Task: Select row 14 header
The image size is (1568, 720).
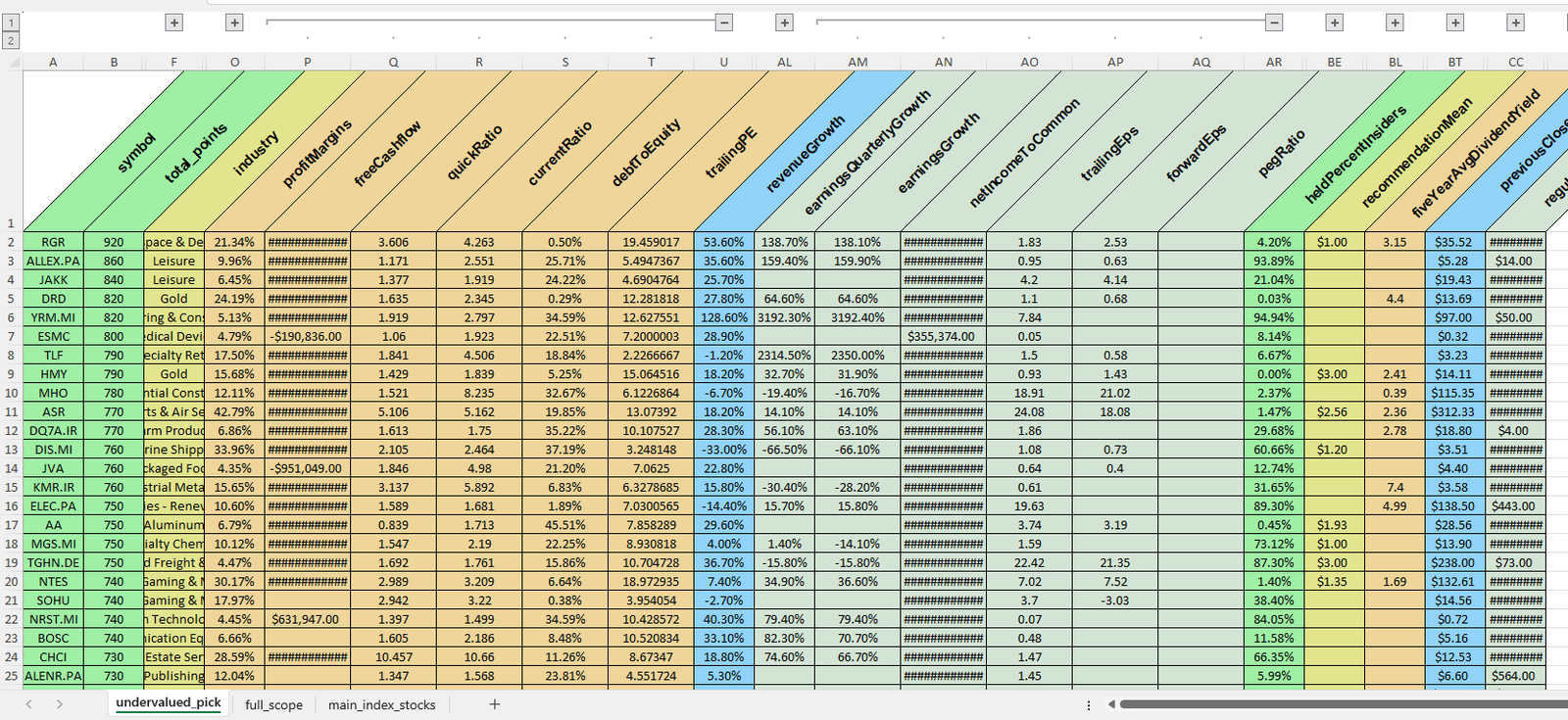Action: 11,468
